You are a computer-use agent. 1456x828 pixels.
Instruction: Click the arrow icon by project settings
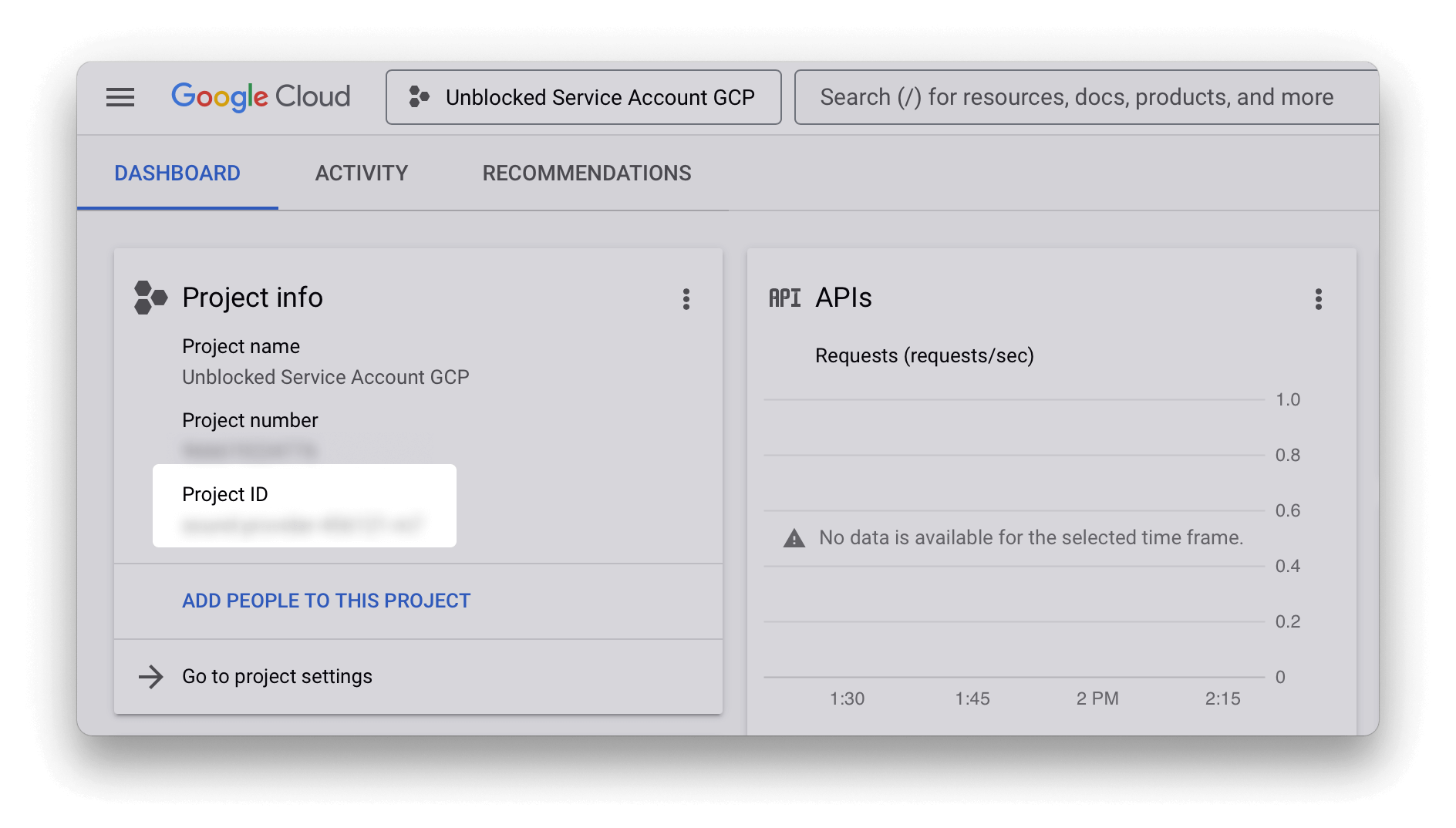(x=151, y=676)
